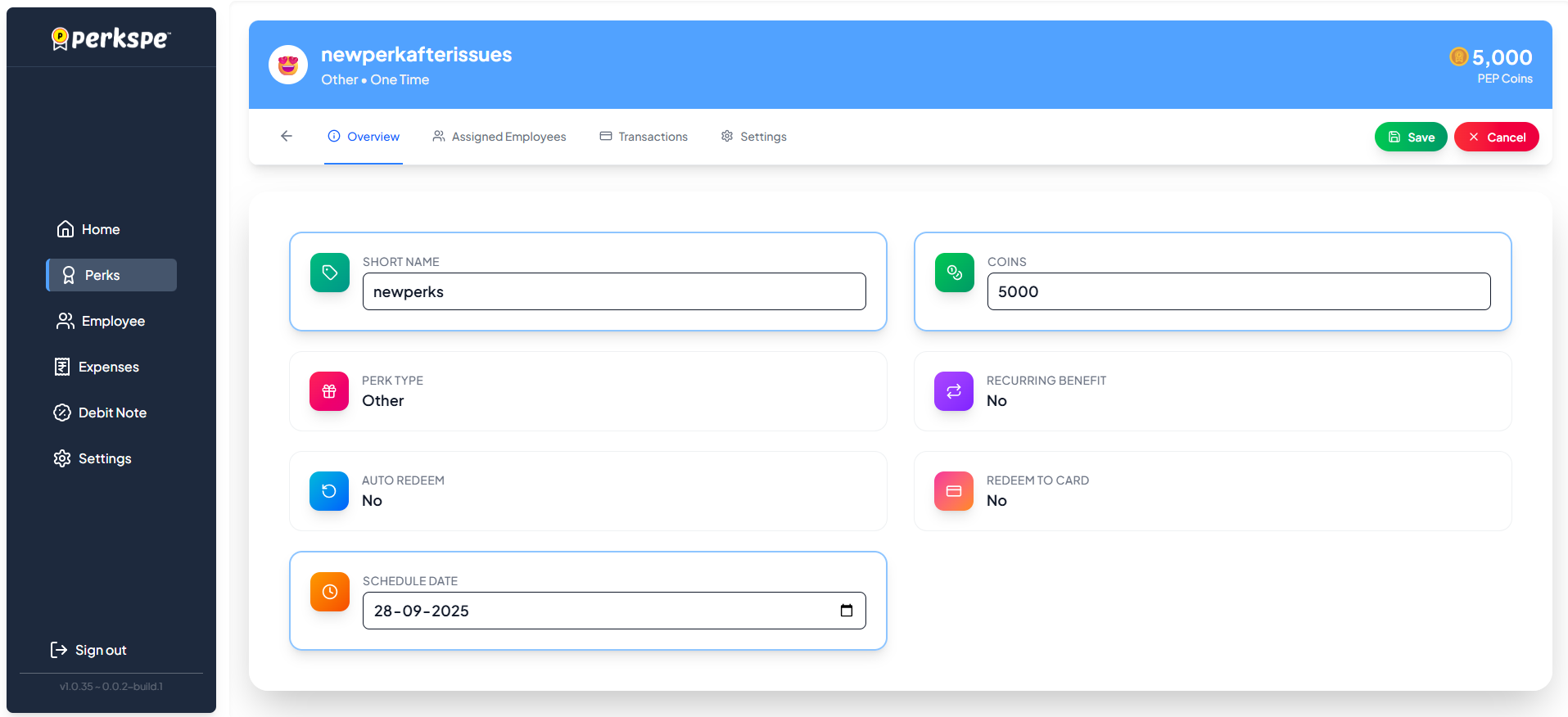1568x717 pixels.
Task: Click the orange Schedule Date clock icon
Action: [x=330, y=592]
